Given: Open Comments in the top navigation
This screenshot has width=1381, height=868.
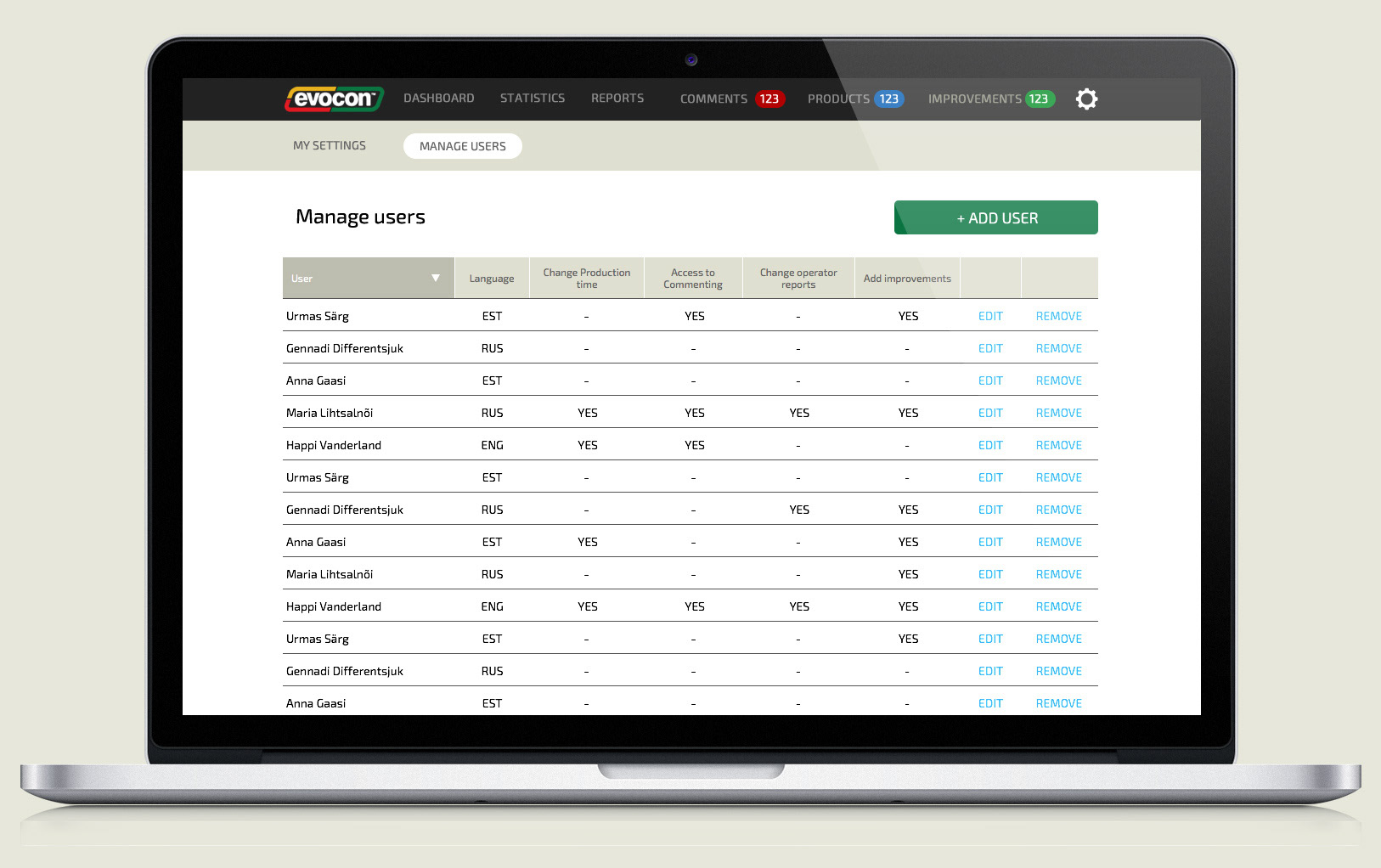Looking at the screenshot, I should pos(732,99).
